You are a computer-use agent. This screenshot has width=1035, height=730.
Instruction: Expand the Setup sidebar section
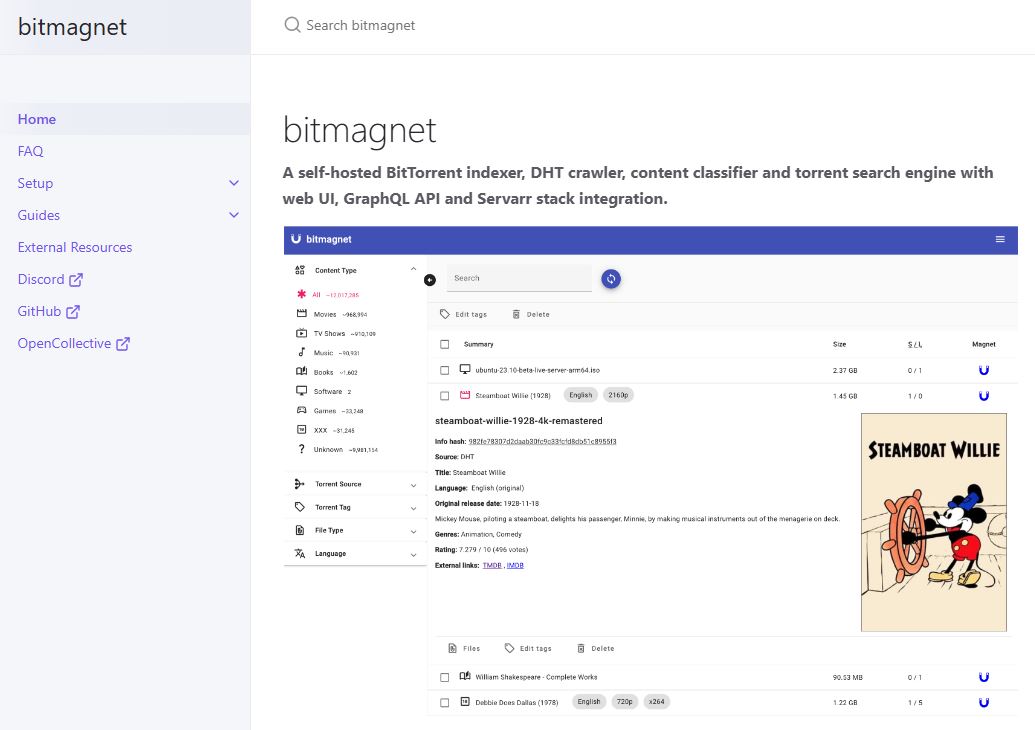(35, 183)
